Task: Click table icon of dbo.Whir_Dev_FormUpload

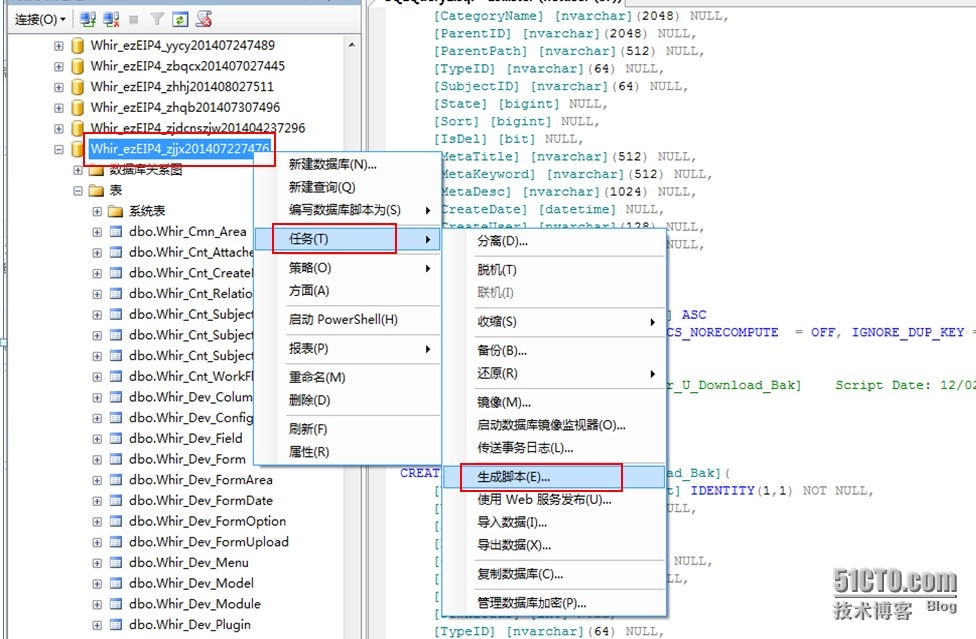Action: [115, 542]
